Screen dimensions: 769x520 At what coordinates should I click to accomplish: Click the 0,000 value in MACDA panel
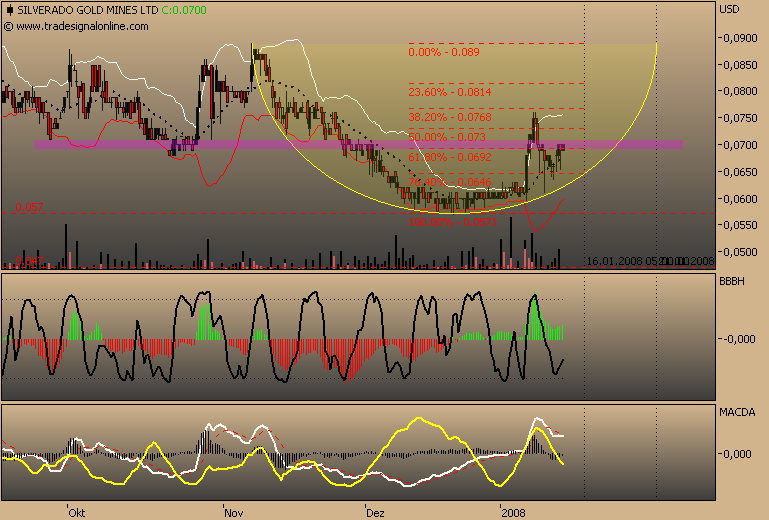tap(737, 454)
